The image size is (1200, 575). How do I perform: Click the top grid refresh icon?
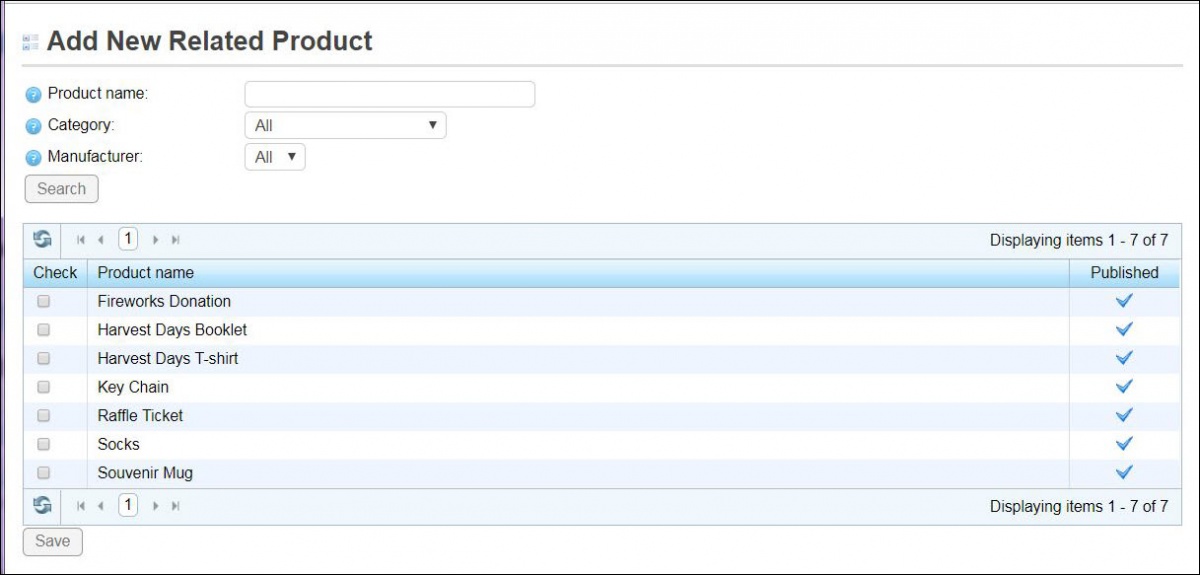click(42, 240)
